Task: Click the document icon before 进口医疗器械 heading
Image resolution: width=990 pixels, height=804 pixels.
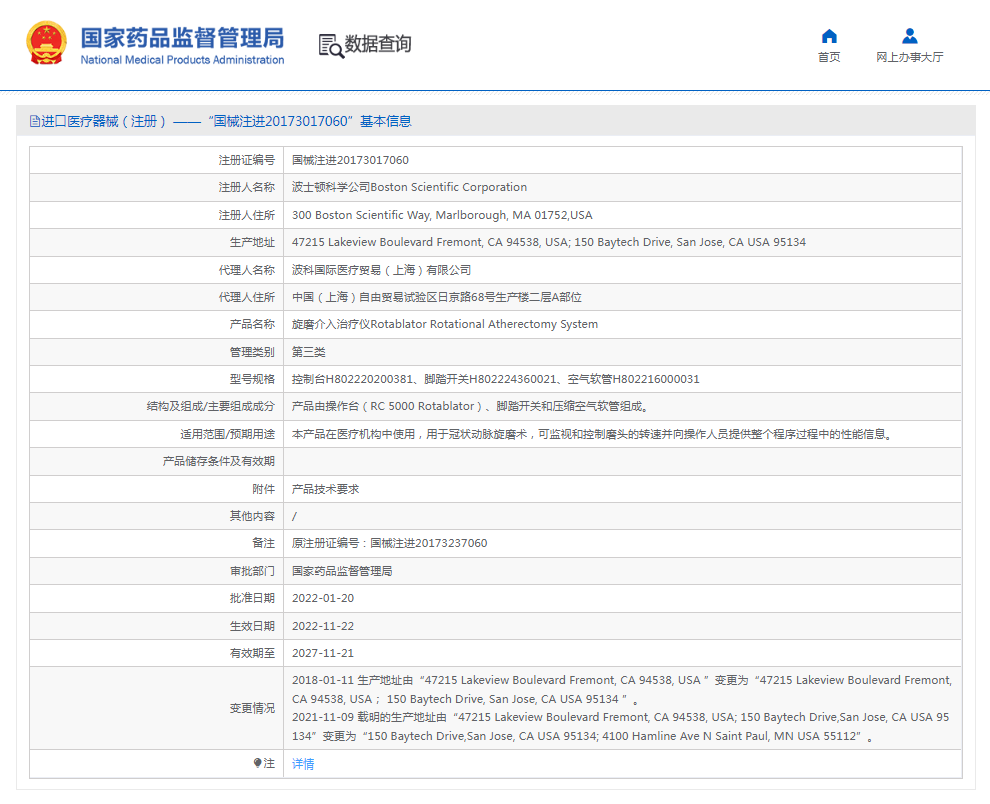Action: click(x=35, y=121)
